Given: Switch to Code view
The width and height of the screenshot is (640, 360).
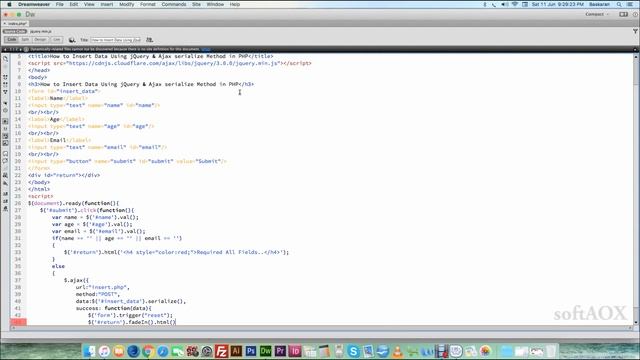Looking at the screenshot, I should (12, 40).
